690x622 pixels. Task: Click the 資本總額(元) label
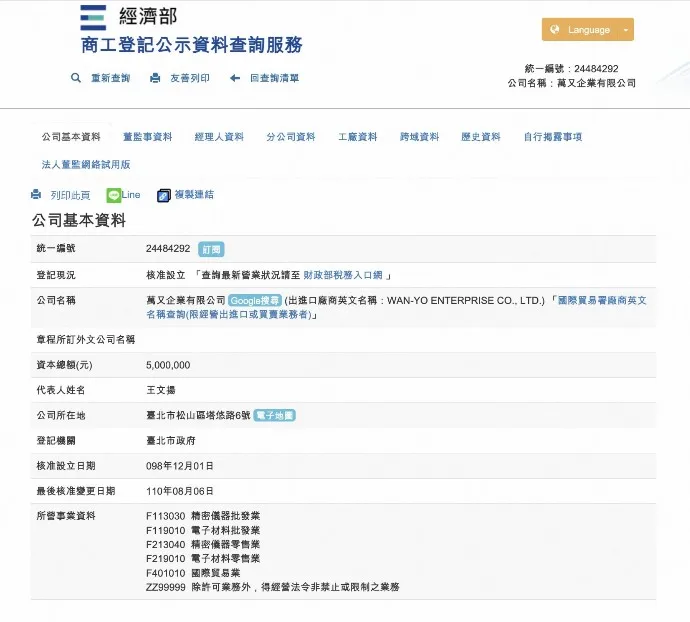[64, 365]
